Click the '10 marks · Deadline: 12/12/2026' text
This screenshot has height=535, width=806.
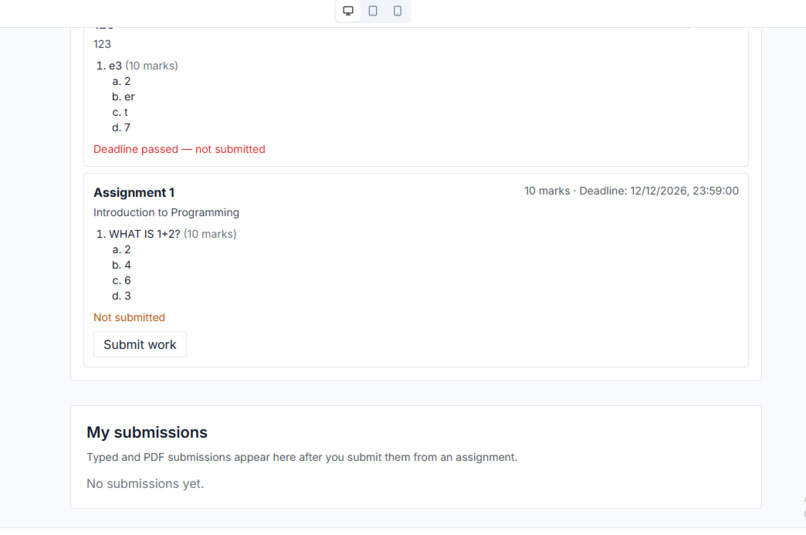631,191
